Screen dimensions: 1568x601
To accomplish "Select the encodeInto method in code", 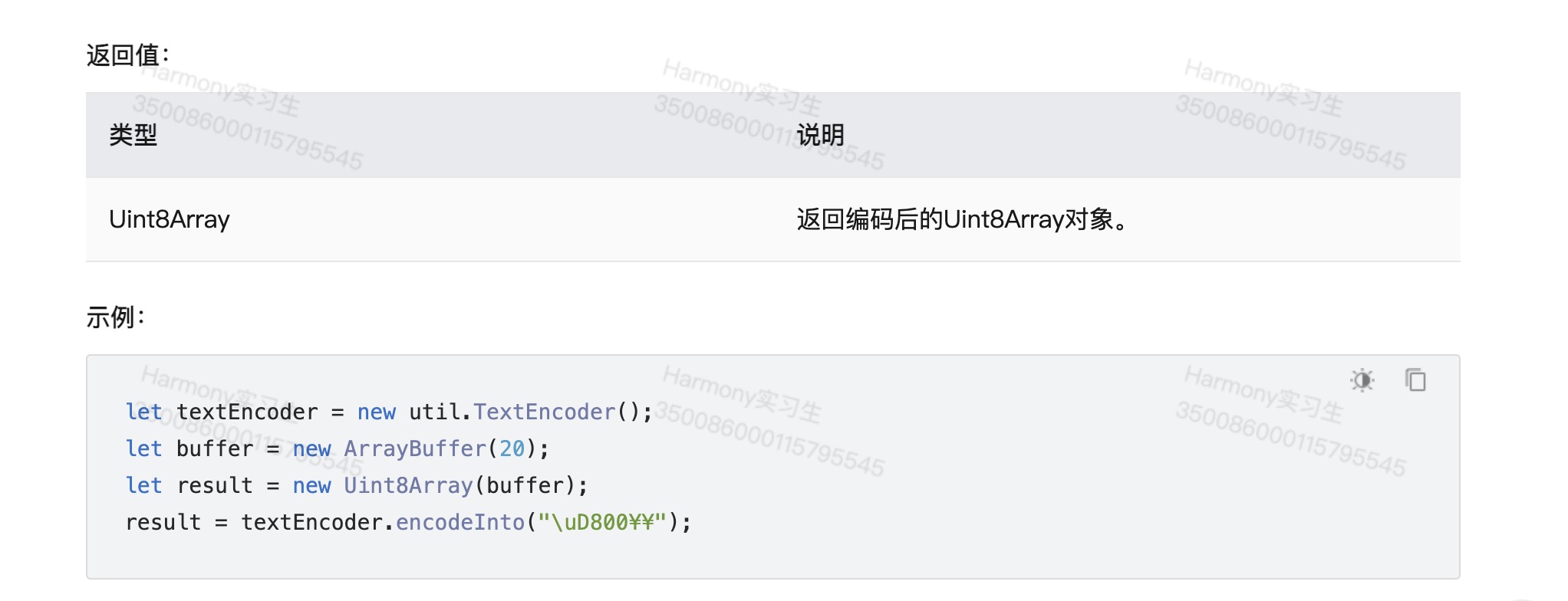I will click(460, 521).
